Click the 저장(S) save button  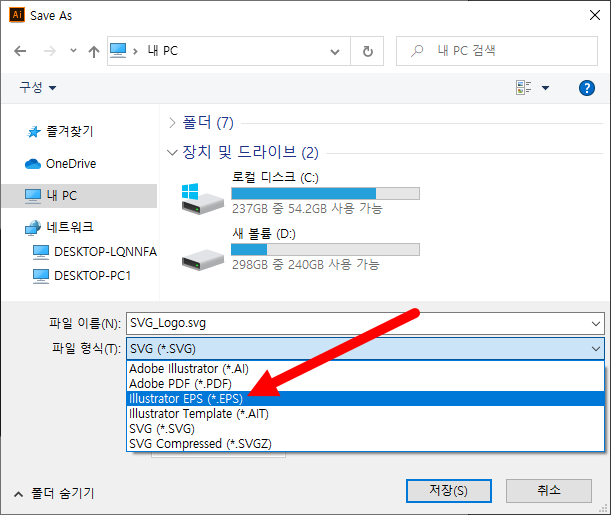click(449, 491)
